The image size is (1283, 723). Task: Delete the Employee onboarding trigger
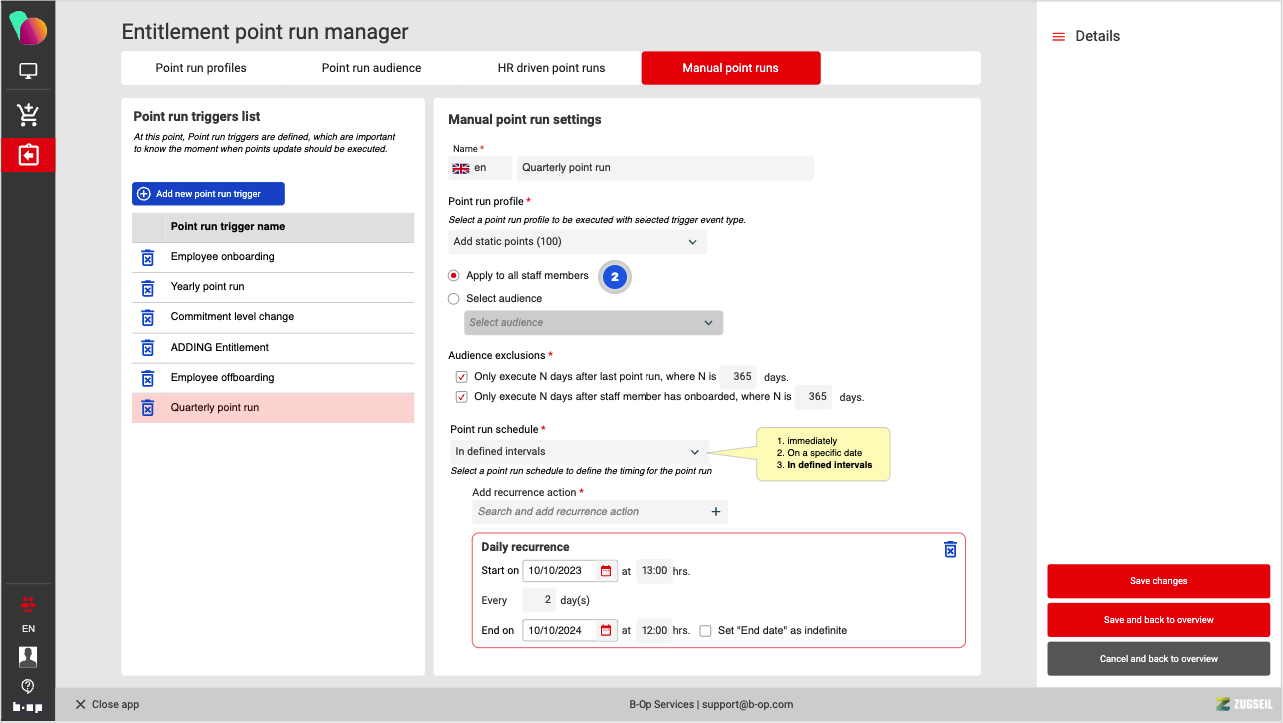147,258
